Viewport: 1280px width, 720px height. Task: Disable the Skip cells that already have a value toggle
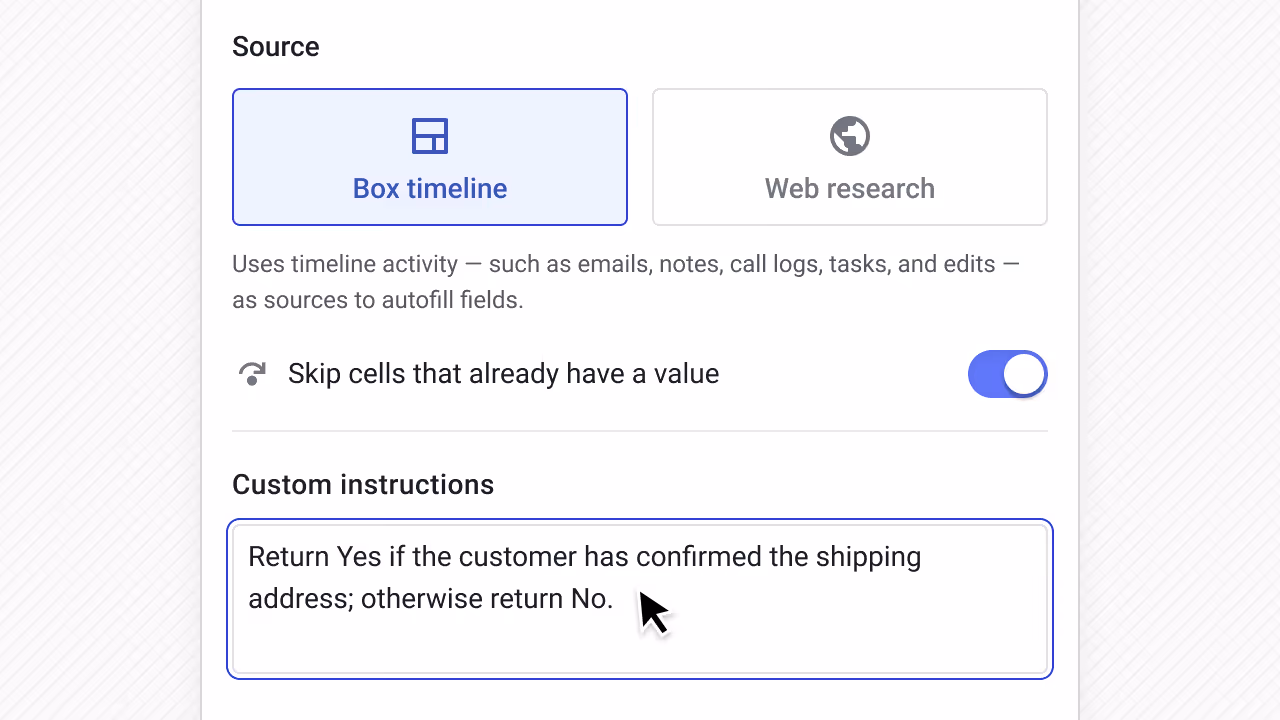click(x=1007, y=373)
